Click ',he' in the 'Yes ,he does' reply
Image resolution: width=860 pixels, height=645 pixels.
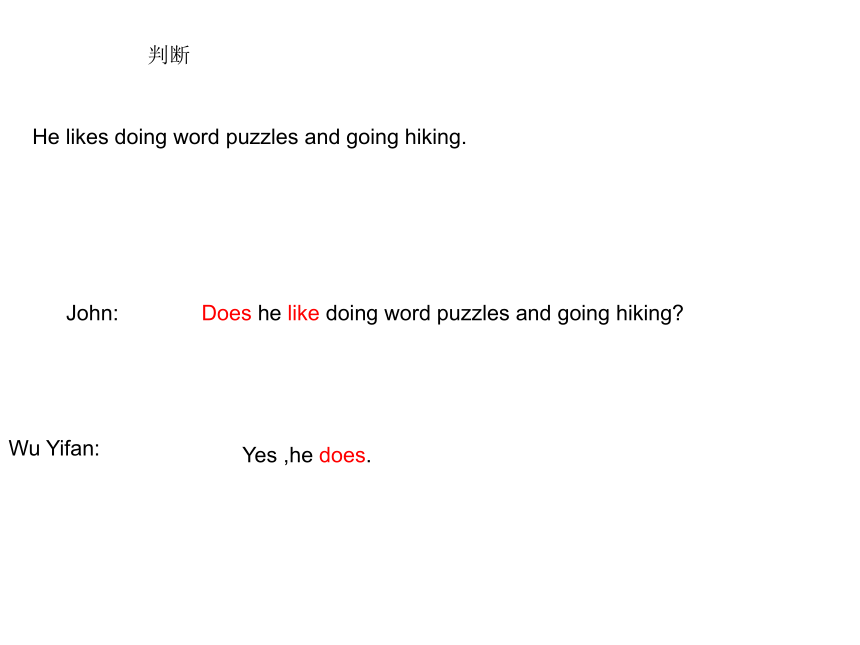point(298,455)
